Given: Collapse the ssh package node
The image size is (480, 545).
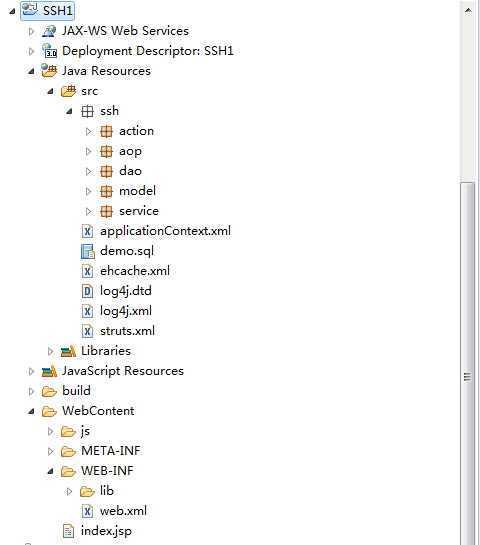Looking at the screenshot, I should [70, 111].
